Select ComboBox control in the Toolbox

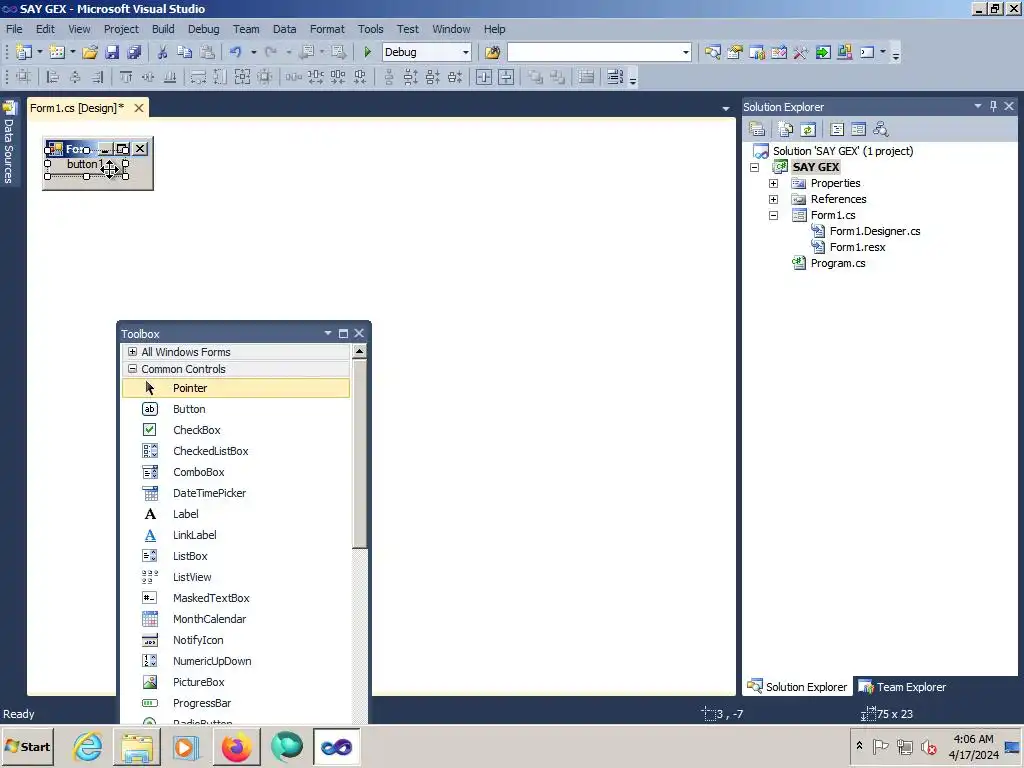[x=236, y=472]
